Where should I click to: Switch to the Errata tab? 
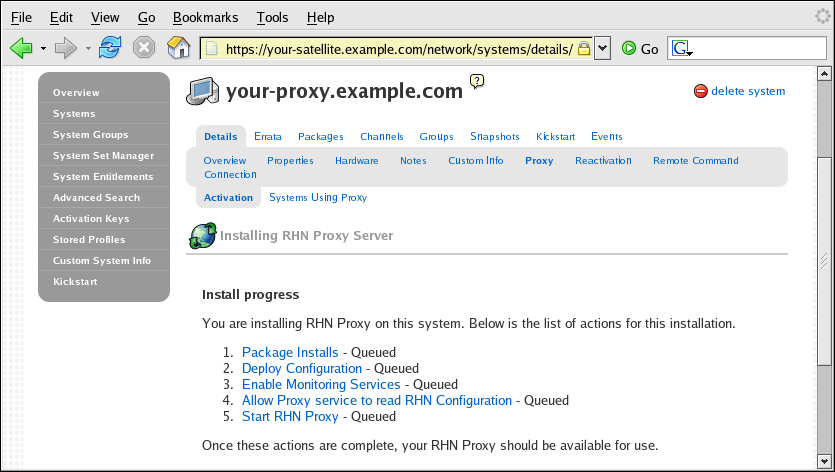click(x=268, y=137)
